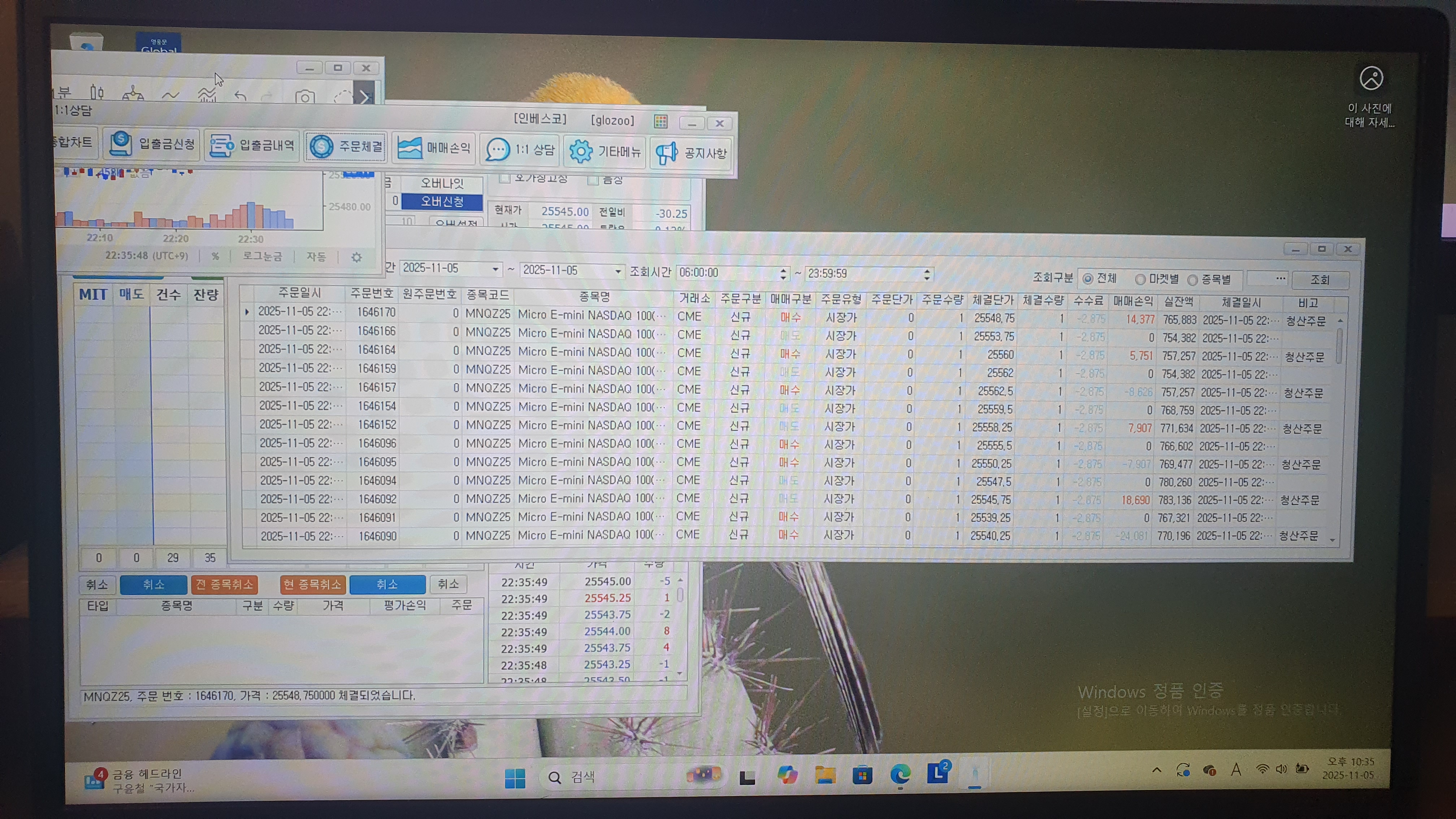Image resolution: width=1456 pixels, height=819 pixels.
Task: Click the 주문번호 column header
Action: [371, 293]
